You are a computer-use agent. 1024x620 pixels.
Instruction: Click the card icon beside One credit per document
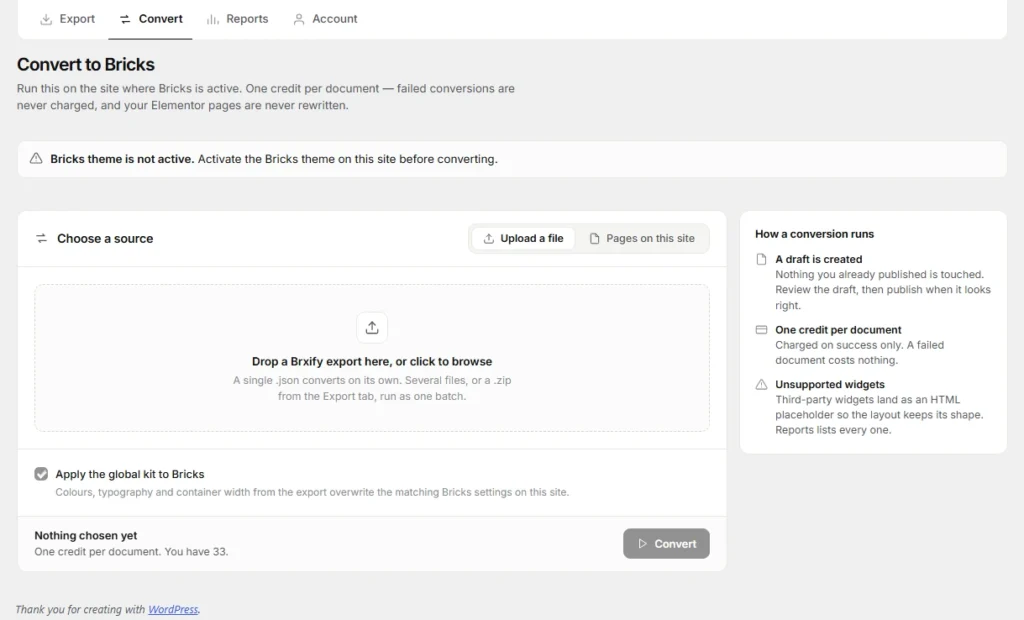tap(761, 330)
